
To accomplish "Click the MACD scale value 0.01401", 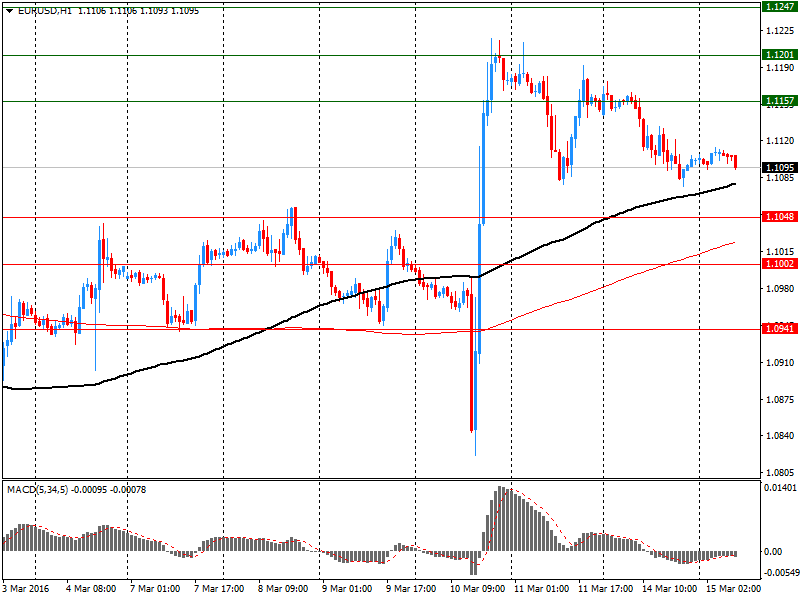I will click(x=780, y=488).
